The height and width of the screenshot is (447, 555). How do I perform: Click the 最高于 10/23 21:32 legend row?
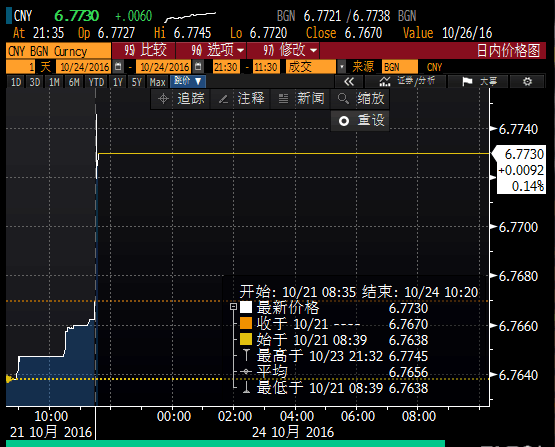point(335,356)
